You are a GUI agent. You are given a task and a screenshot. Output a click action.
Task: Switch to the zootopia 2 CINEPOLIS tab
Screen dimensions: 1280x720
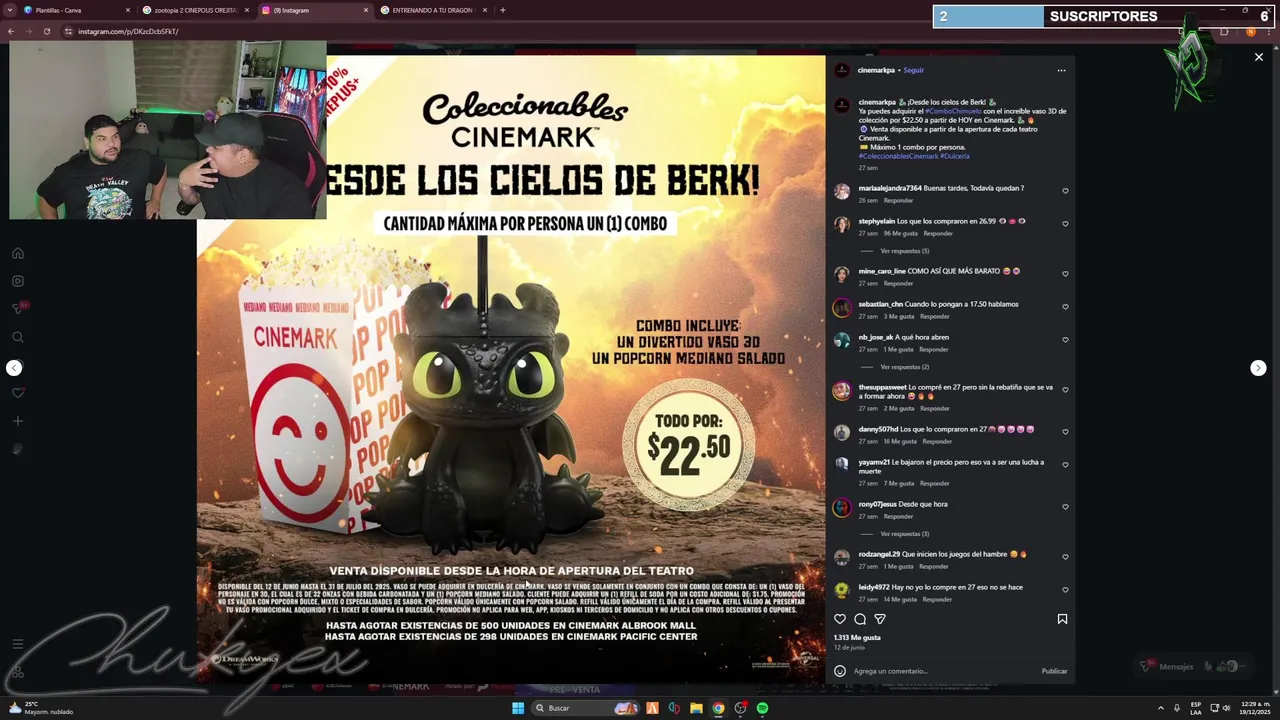195,10
